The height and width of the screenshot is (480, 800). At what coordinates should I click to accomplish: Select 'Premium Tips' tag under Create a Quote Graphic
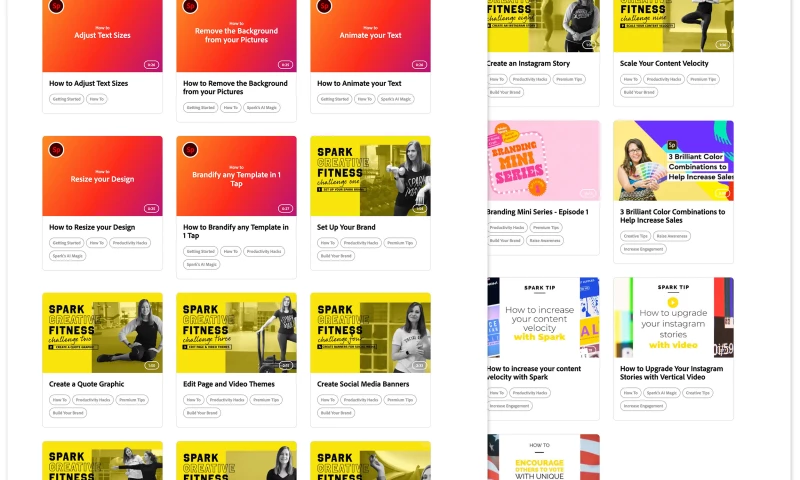coord(132,400)
